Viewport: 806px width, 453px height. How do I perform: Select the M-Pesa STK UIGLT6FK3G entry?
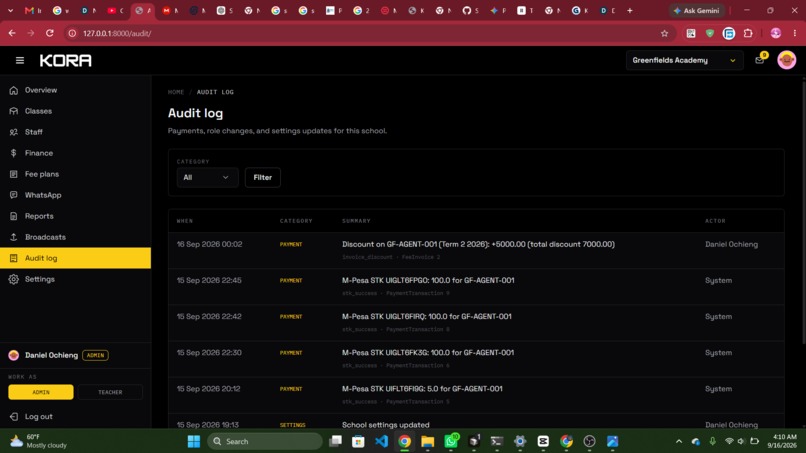pyautogui.click(x=428, y=352)
